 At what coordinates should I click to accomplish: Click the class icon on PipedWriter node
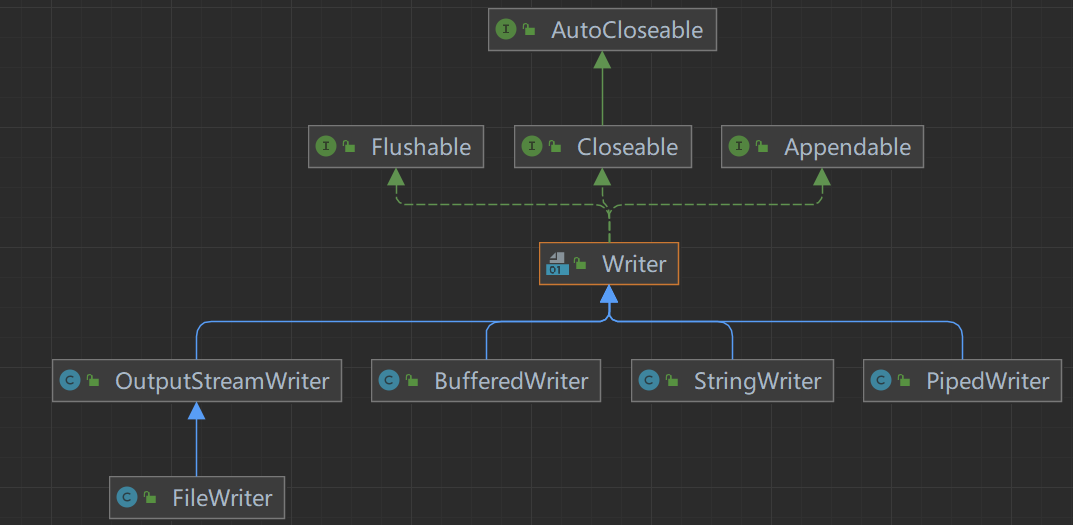coord(881,380)
